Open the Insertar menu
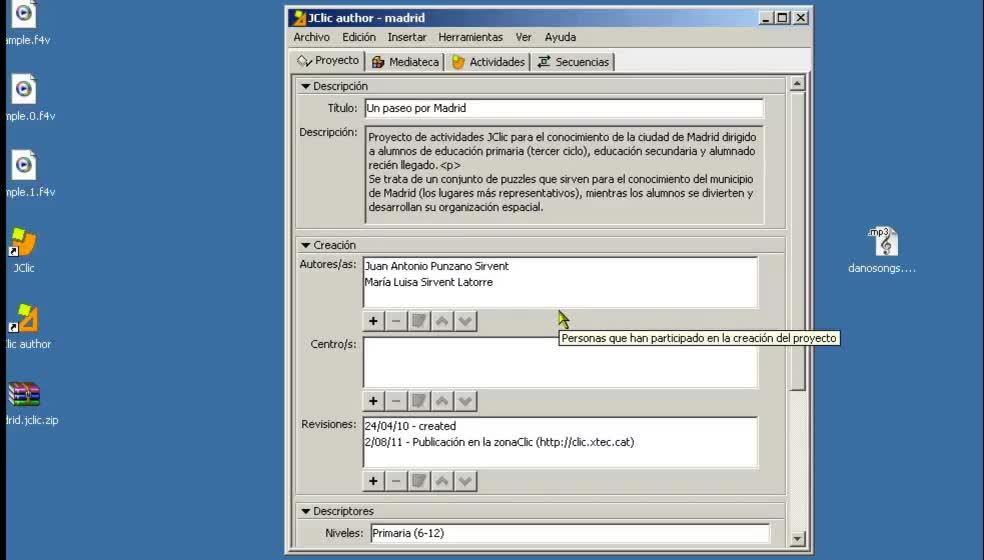The width and height of the screenshot is (984, 560). [407, 37]
